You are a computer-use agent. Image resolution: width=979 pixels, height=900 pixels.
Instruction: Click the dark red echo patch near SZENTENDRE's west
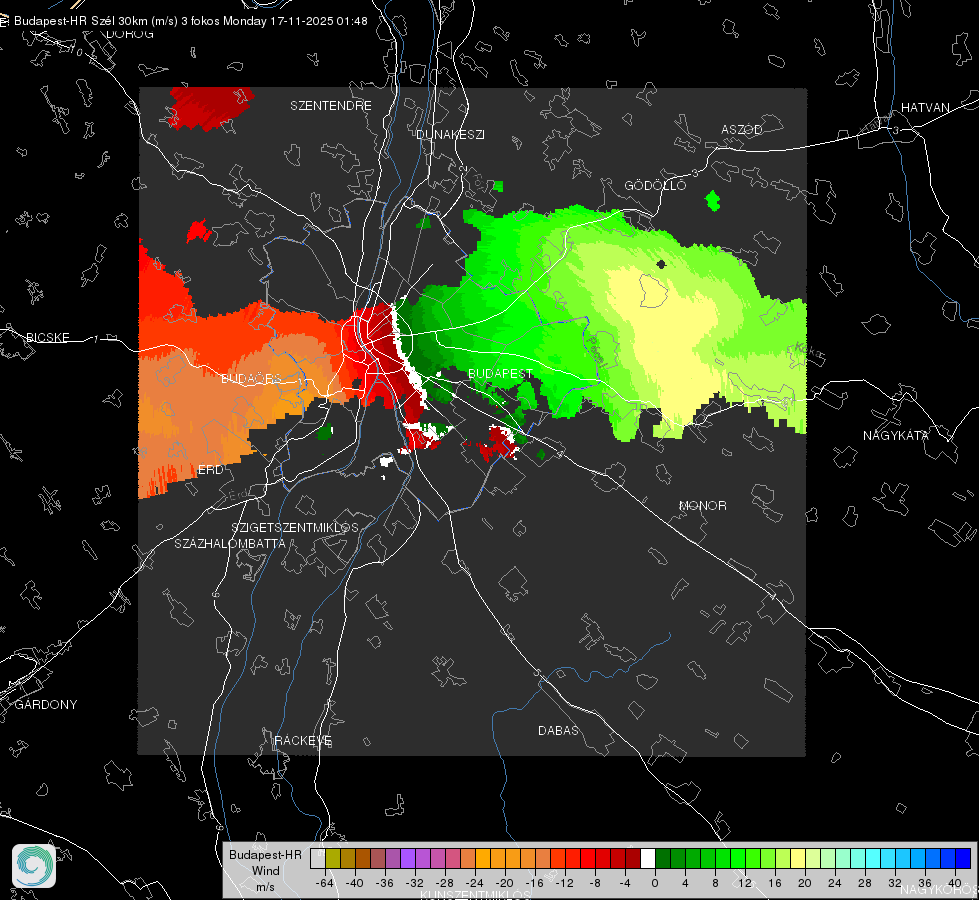coord(210,107)
